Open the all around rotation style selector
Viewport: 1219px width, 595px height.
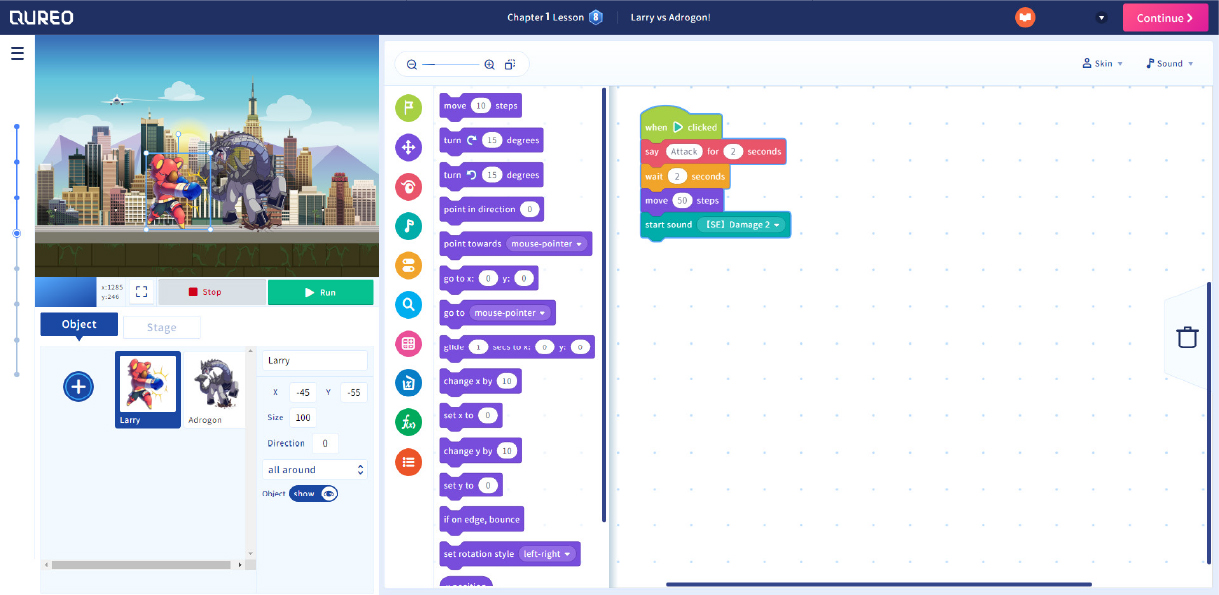(x=314, y=469)
